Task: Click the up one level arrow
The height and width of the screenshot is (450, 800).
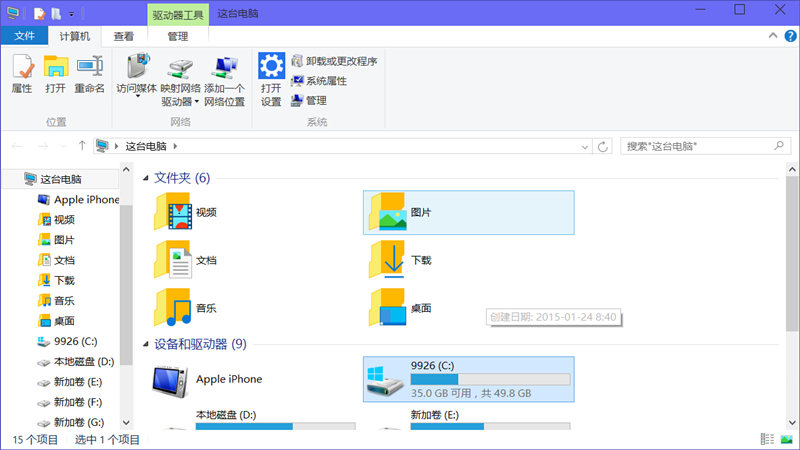Action: (x=82, y=146)
